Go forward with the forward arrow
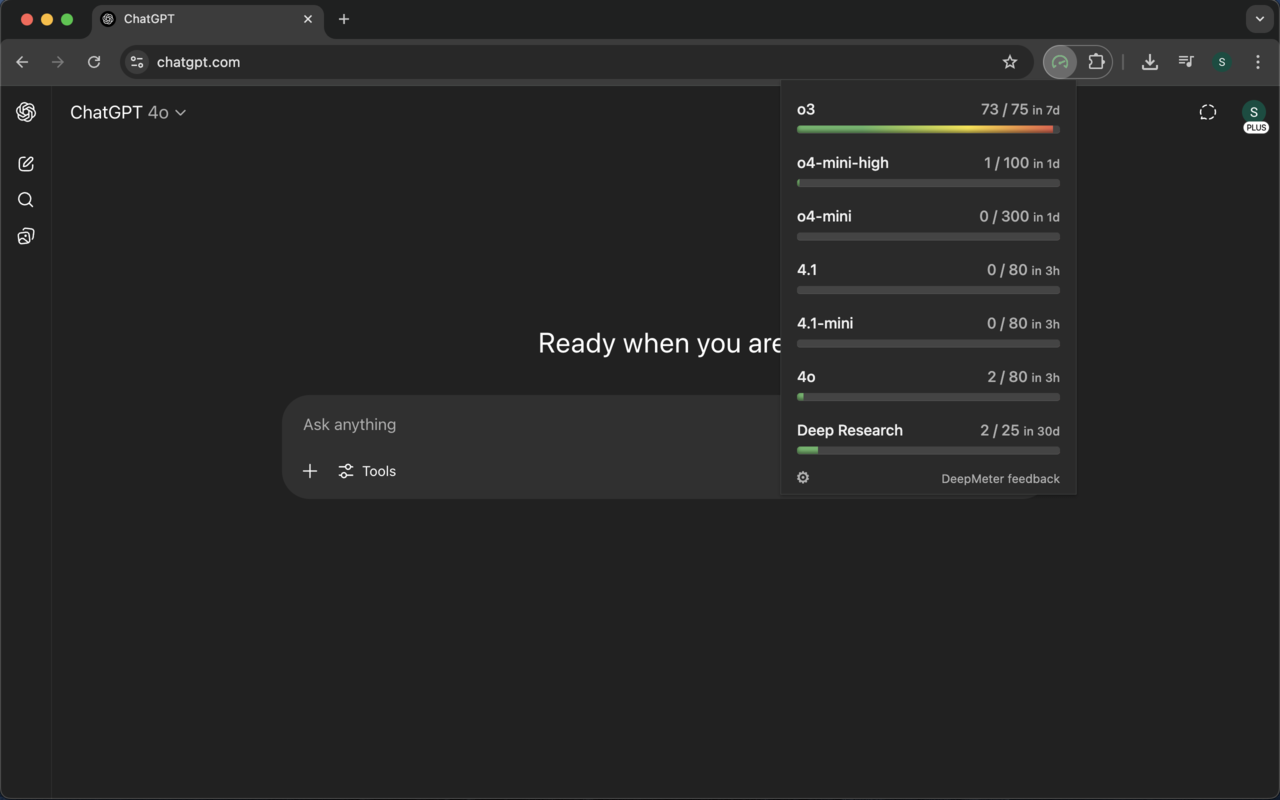 point(58,62)
